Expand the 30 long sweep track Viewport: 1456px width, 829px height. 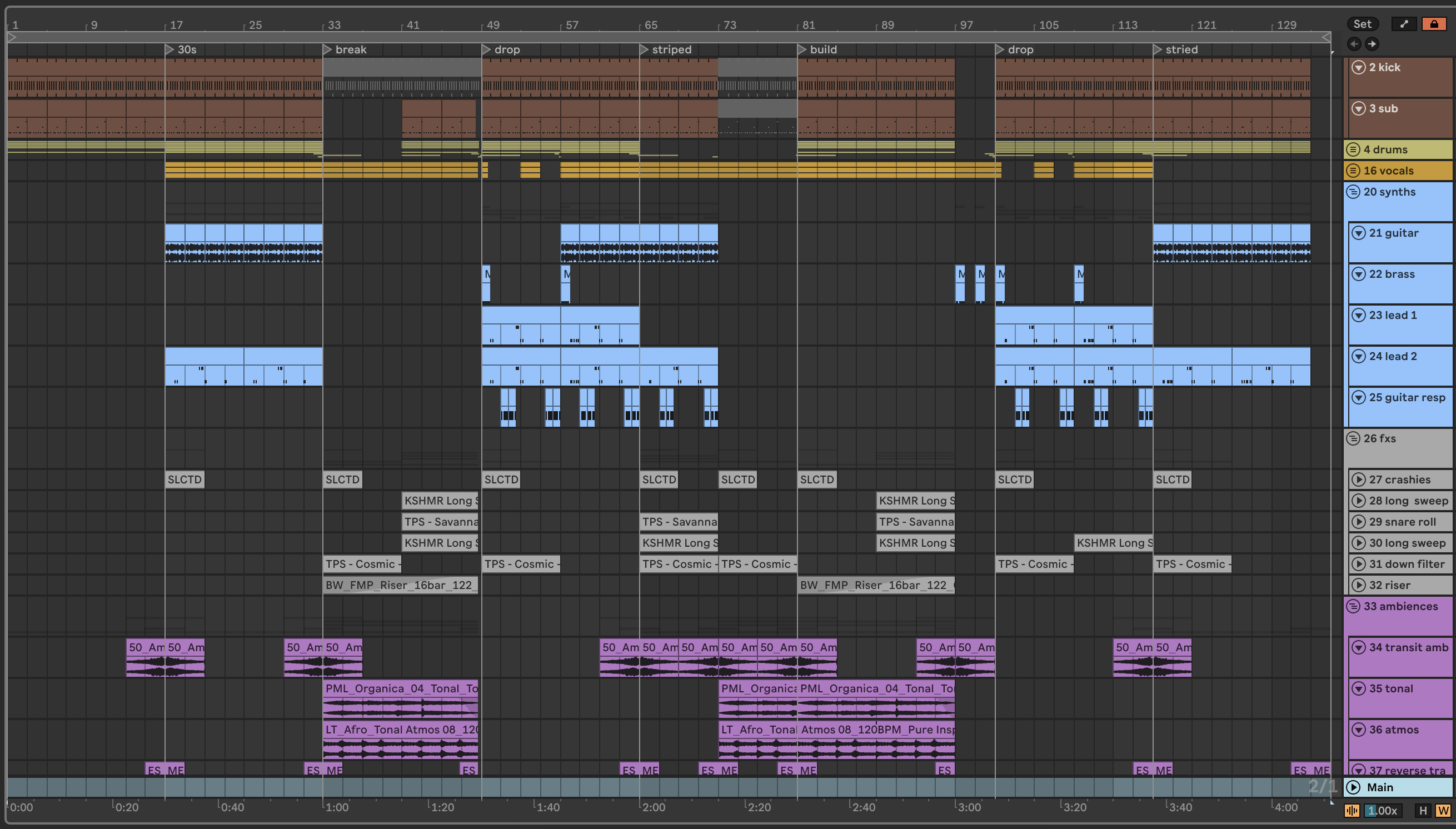point(1359,543)
